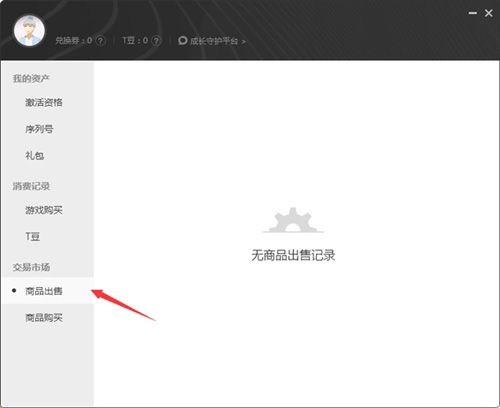This screenshot has height=408, width=500.
Task: Open the user avatar profile picture
Action: 29,30
